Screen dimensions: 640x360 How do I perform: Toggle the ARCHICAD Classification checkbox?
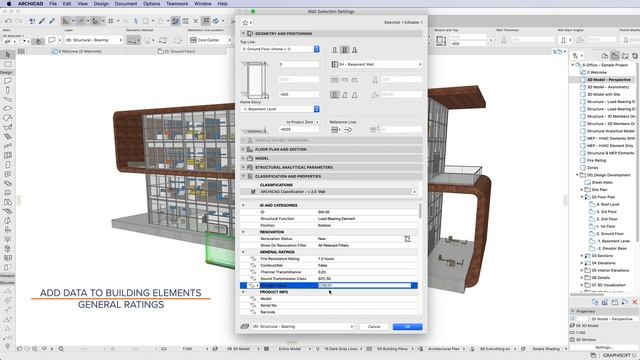tap(253, 191)
